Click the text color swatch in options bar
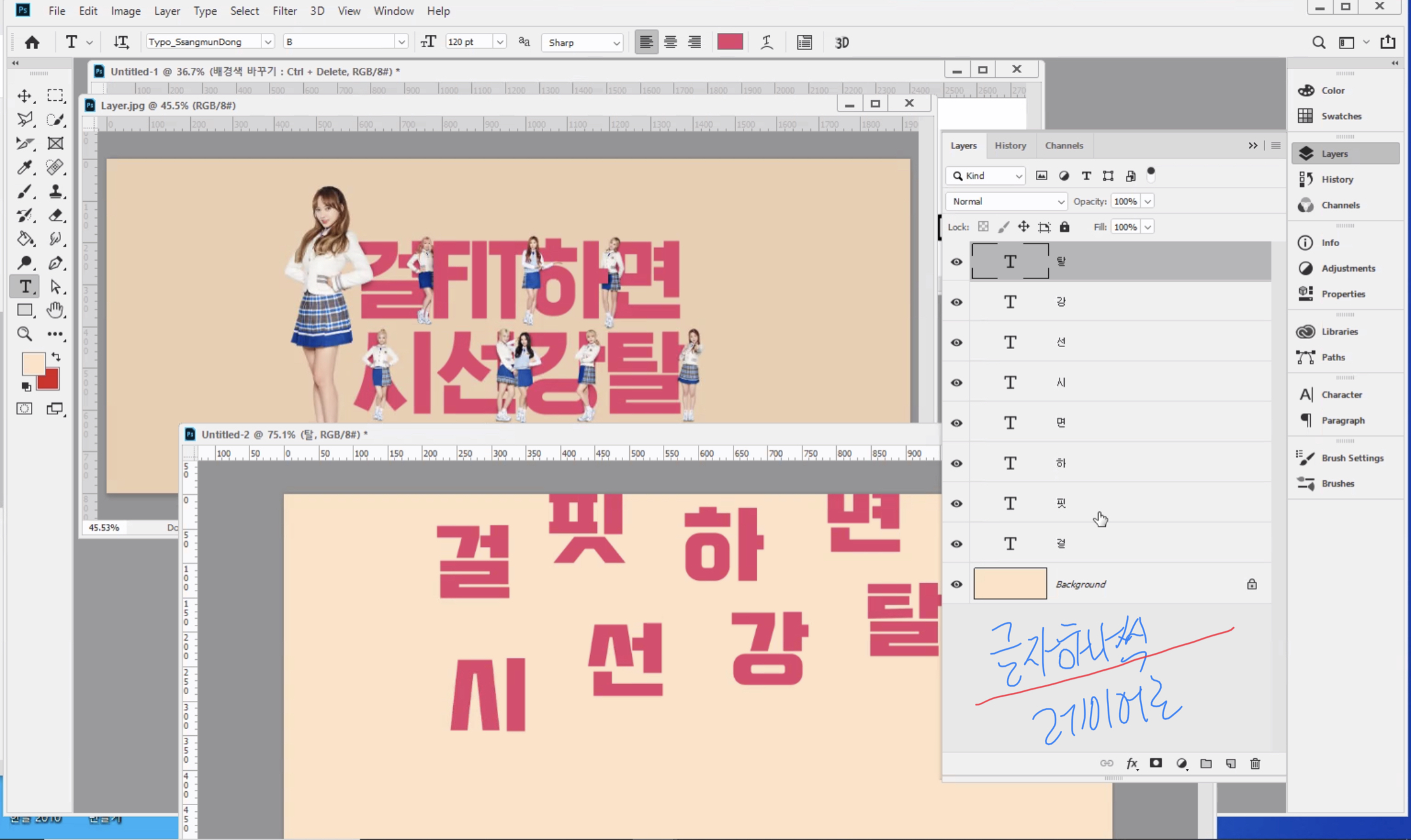 [x=730, y=43]
